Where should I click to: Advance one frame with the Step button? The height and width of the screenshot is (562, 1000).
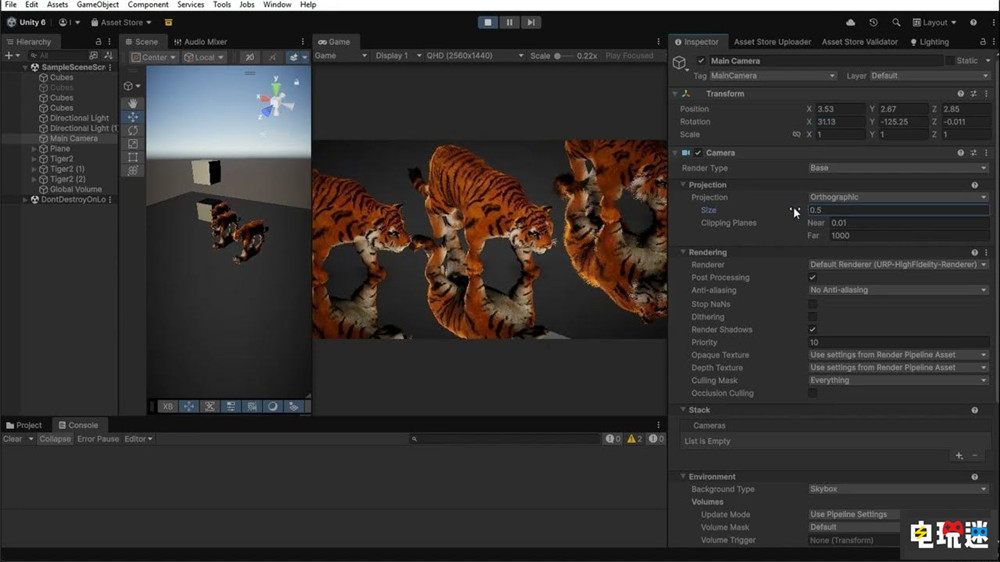pos(531,22)
